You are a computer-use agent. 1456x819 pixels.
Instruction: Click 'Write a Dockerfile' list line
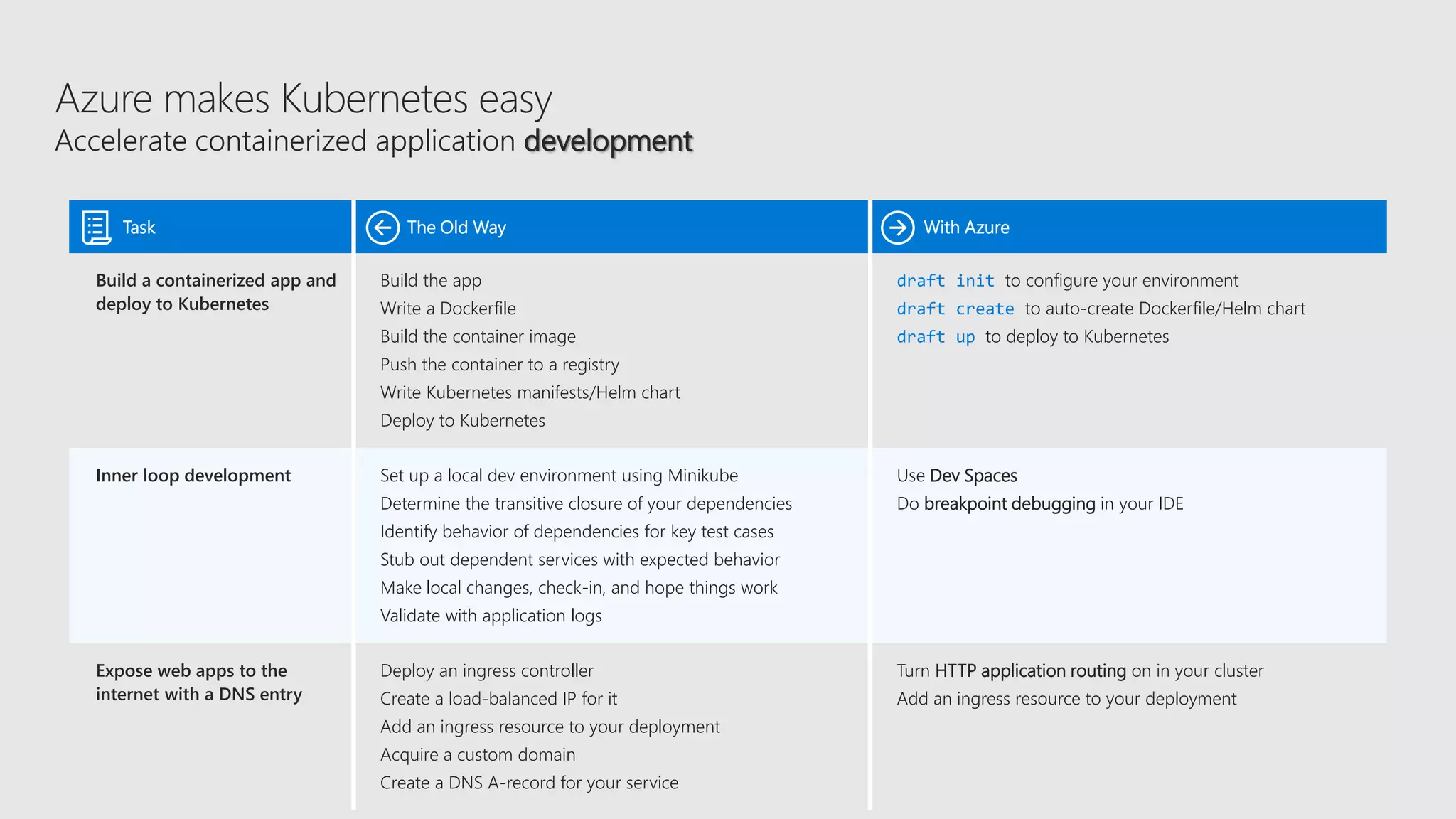[x=448, y=309]
